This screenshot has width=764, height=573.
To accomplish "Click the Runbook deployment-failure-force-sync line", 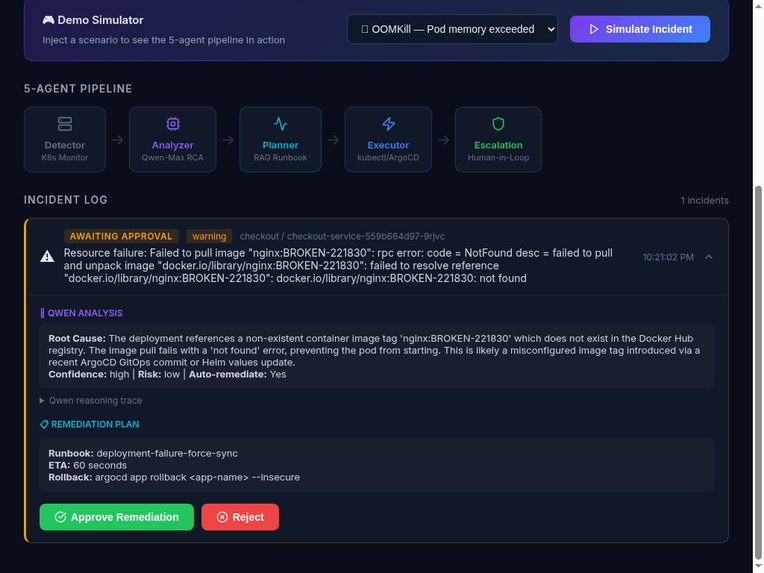I will 143,453.
